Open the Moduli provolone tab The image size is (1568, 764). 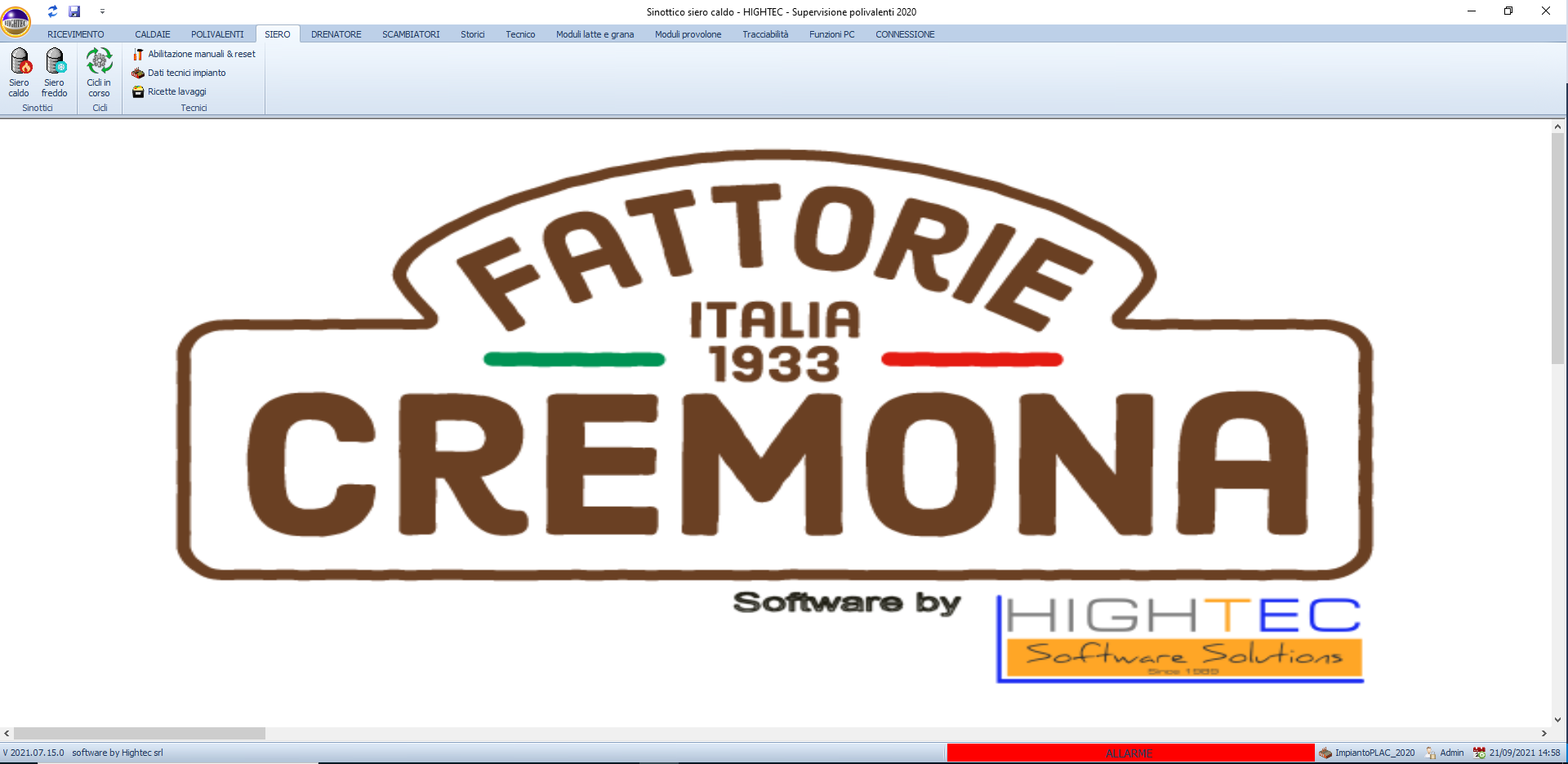(x=688, y=34)
